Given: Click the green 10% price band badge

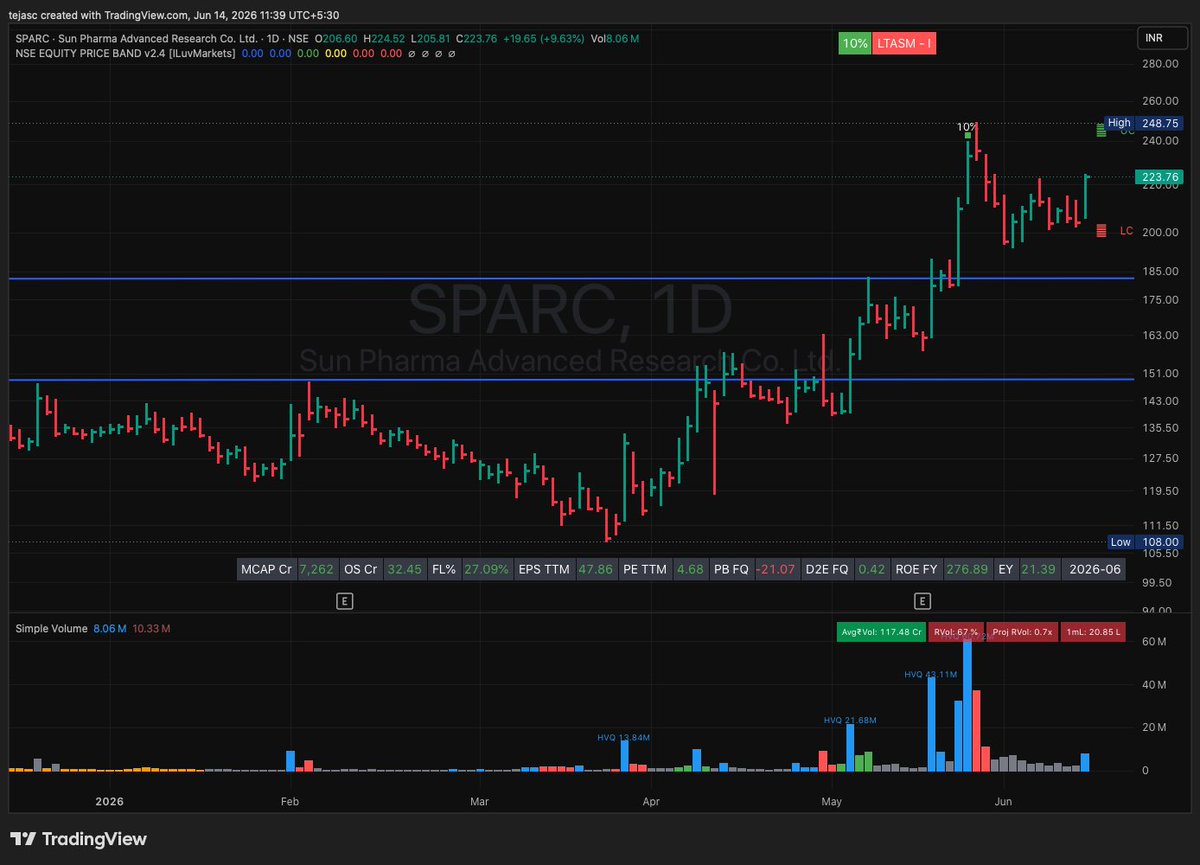Looking at the screenshot, I should click(x=855, y=44).
